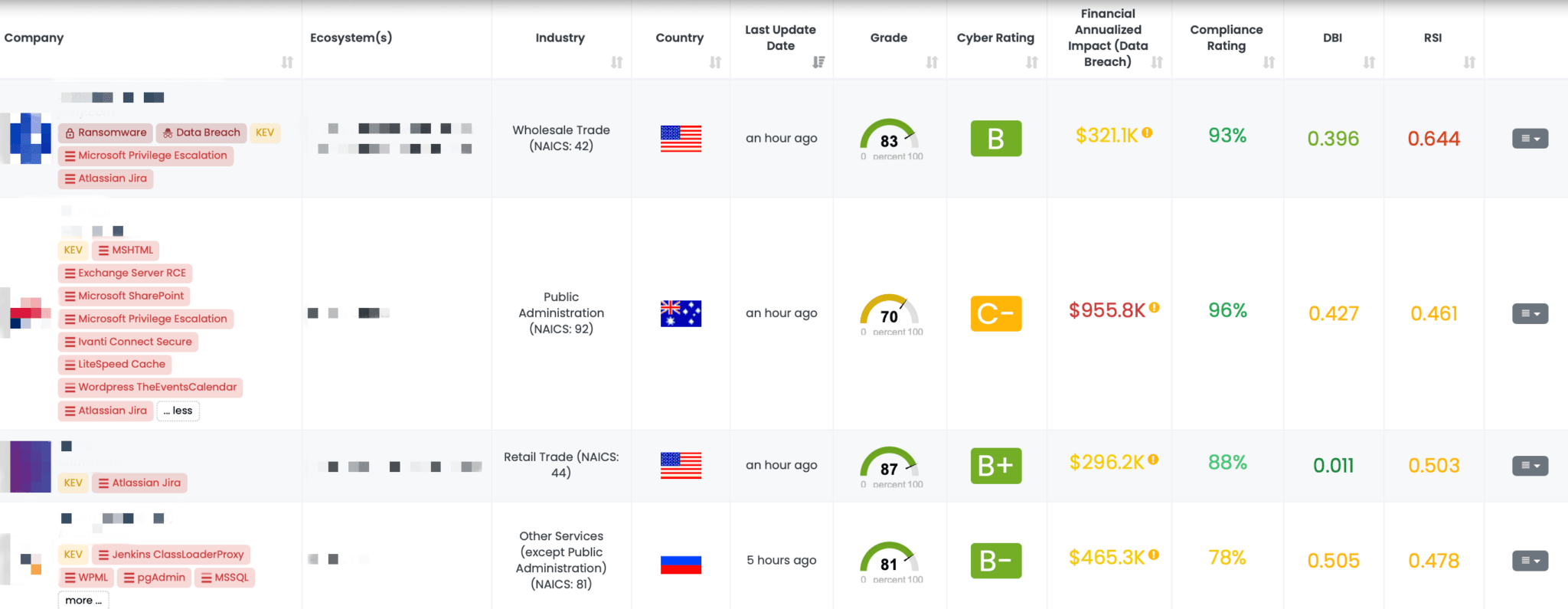Click the Jenkins ClassLoaderProxy tag

click(171, 554)
